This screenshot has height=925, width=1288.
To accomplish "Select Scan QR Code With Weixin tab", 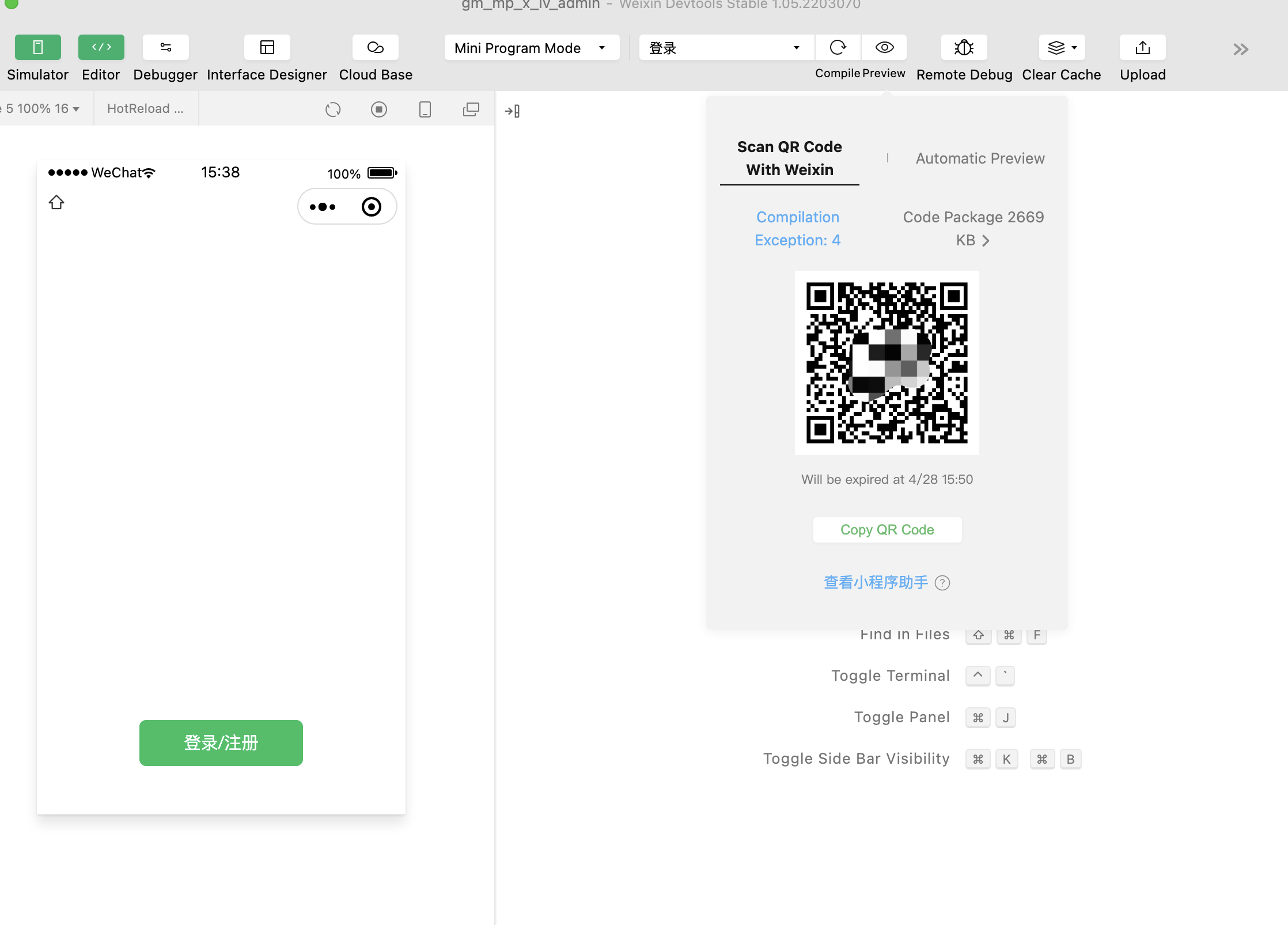I will (x=789, y=158).
